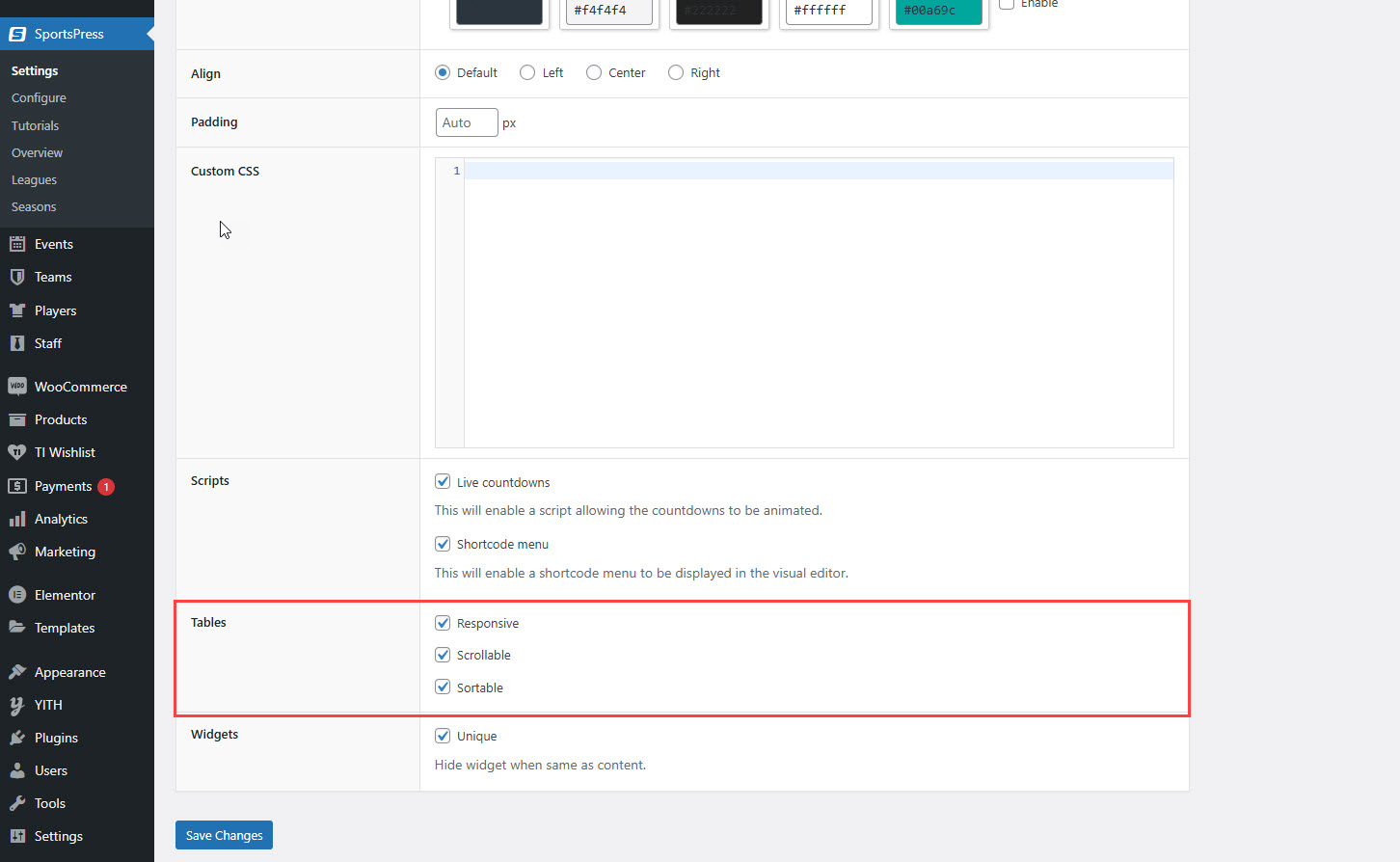Click line 1 of Custom CSS editor
The width and height of the screenshot is (1400, 862).
(x=819, y=171)
